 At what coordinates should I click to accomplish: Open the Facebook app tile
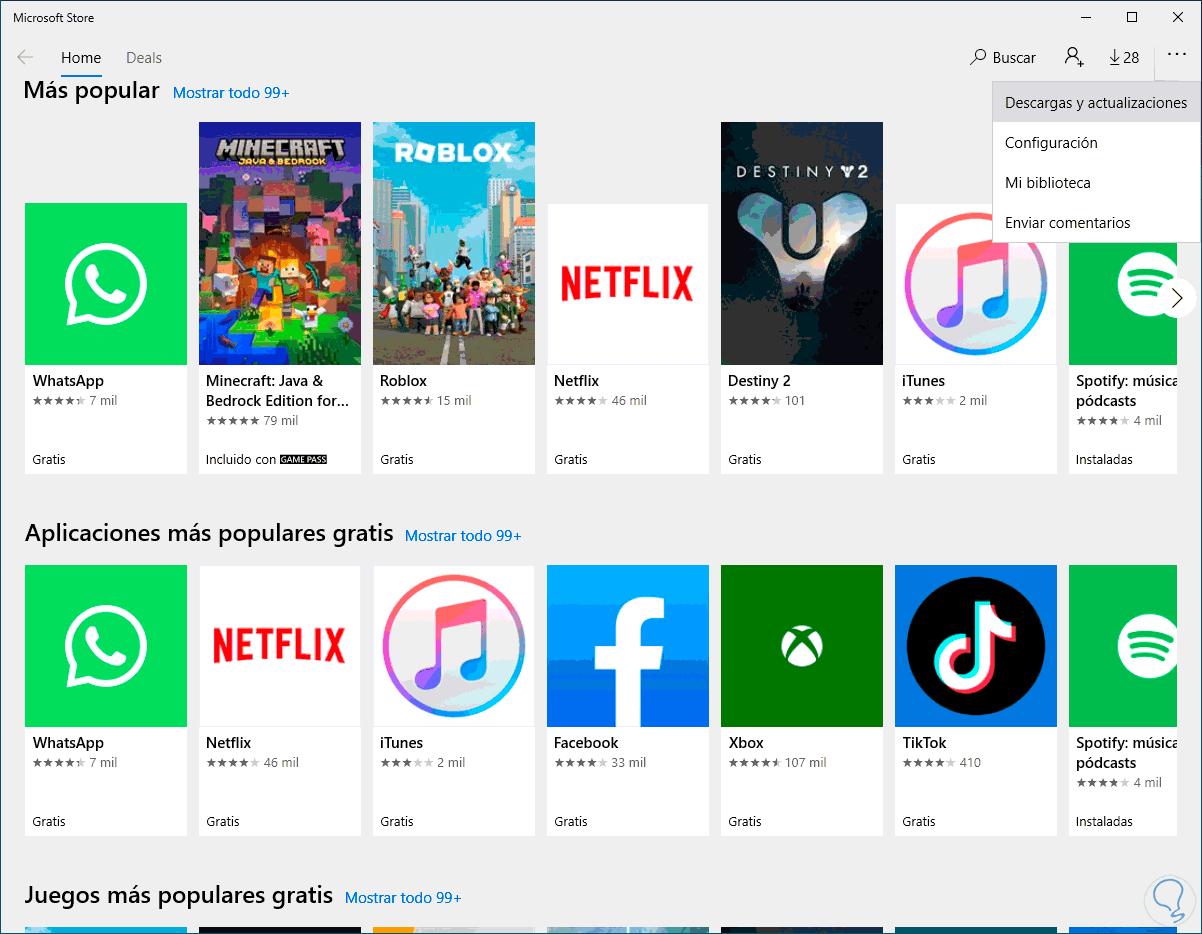click(x=628, y=700)
